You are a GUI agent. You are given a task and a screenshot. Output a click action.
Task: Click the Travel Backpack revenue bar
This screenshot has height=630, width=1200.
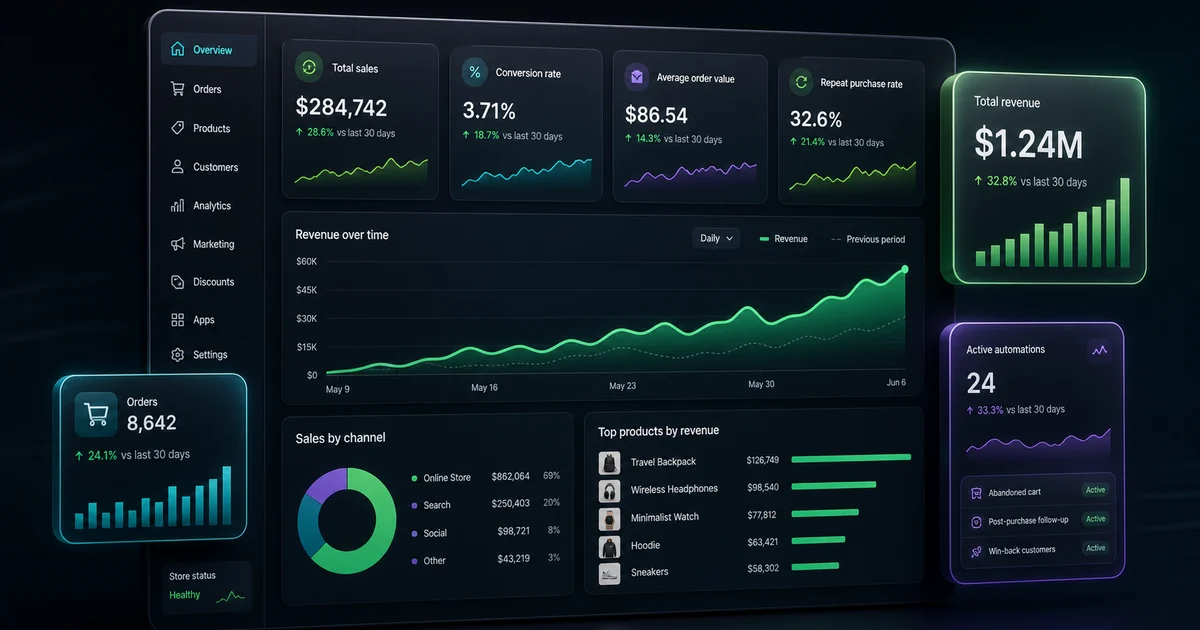pos(851,458)
